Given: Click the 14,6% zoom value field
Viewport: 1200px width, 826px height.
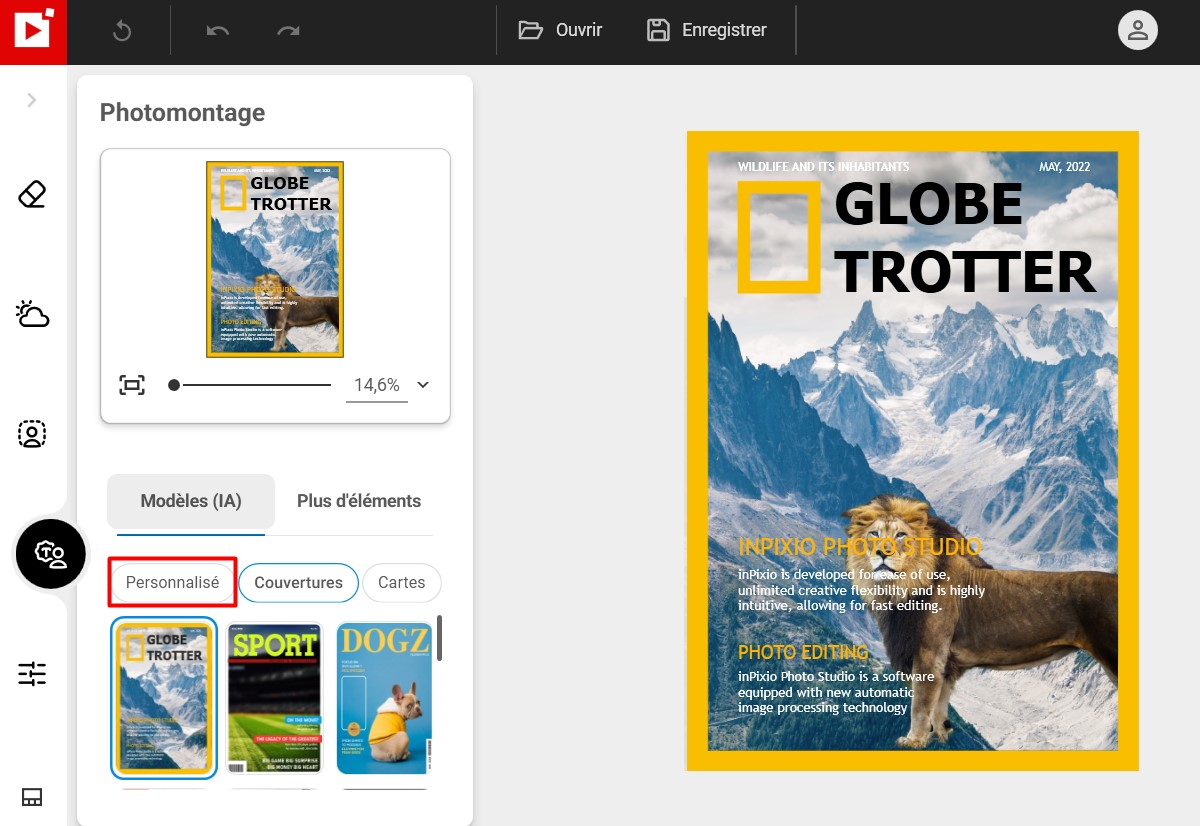Looking at the screenshot, I should pyautogui.click(x=377, y=385).
